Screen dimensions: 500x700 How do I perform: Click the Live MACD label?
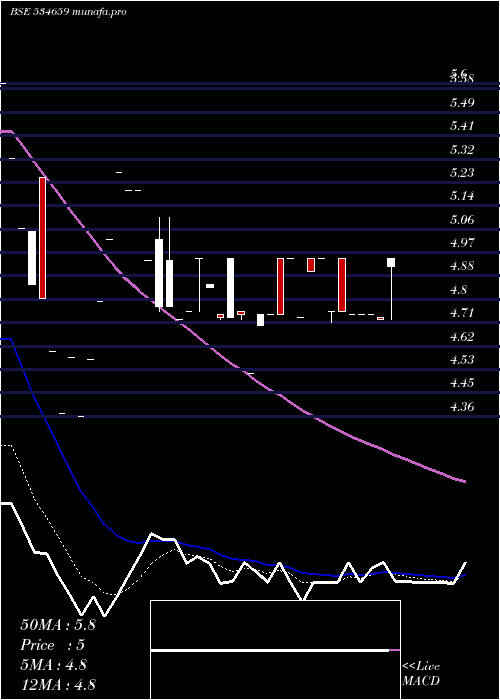(421, 674)
